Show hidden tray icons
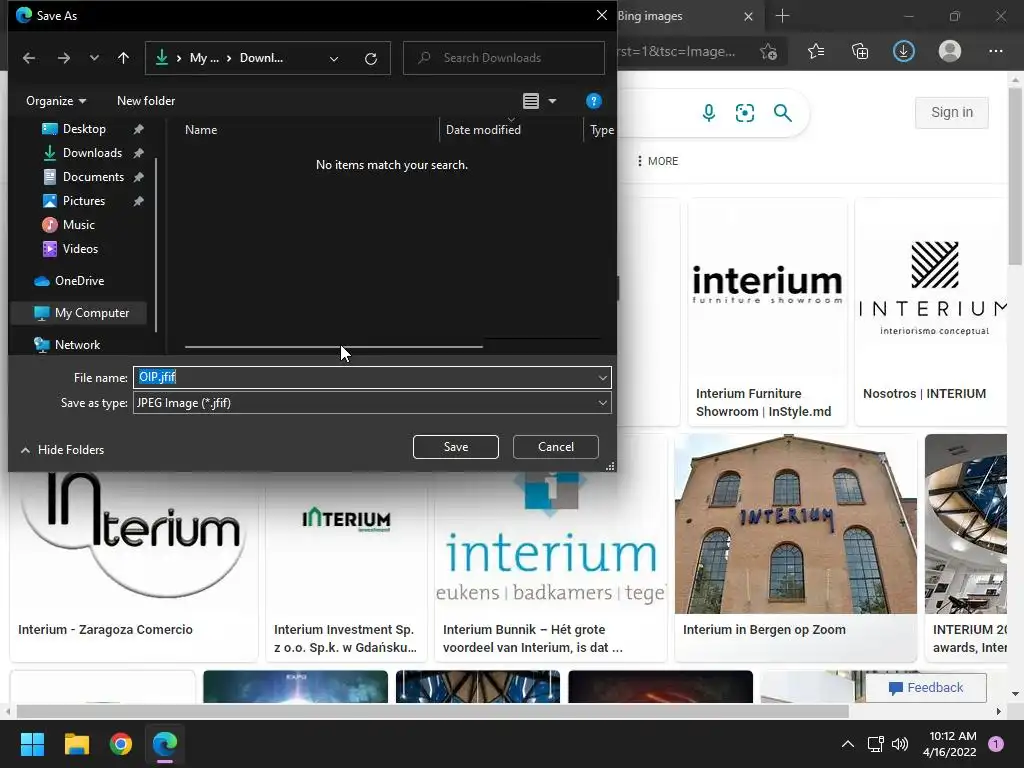 (x=848, y=744)
